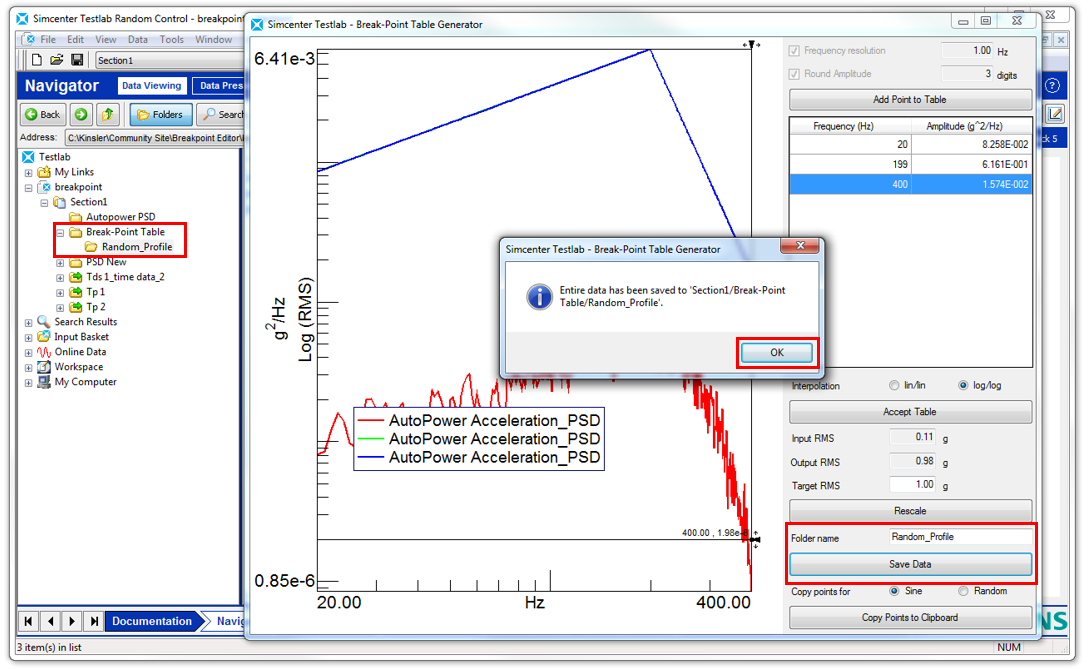Jump to first worksheet using navigation arrow

point(29,621)
